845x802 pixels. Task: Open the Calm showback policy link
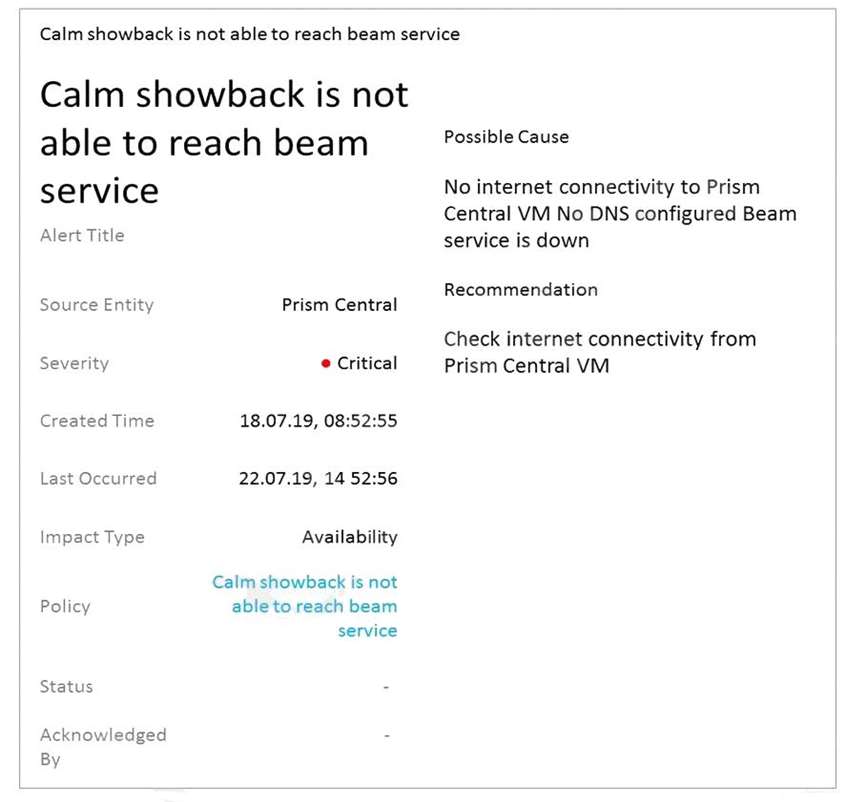(305, 606)
